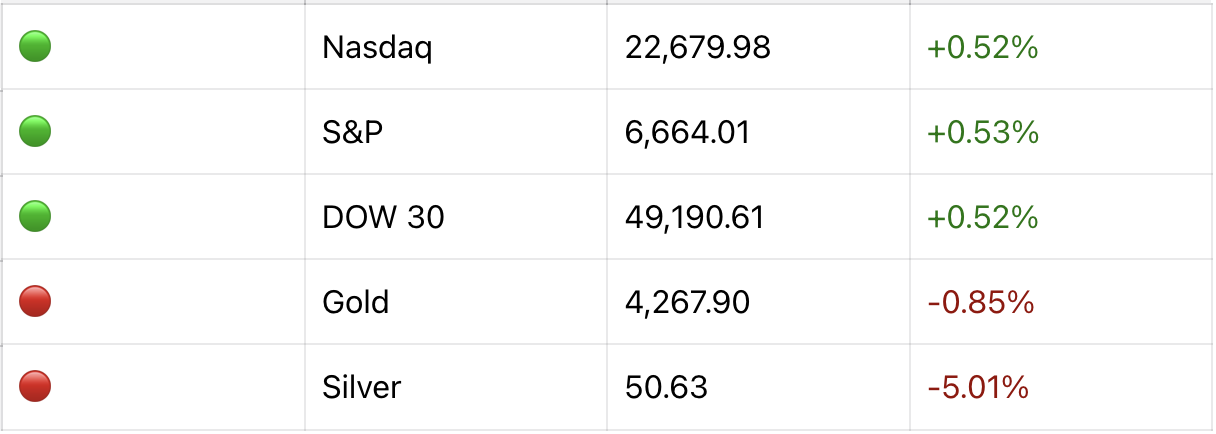Click the Gold price 4,267.90
This screenshot has width=1216, height=434.
(687, 302)
